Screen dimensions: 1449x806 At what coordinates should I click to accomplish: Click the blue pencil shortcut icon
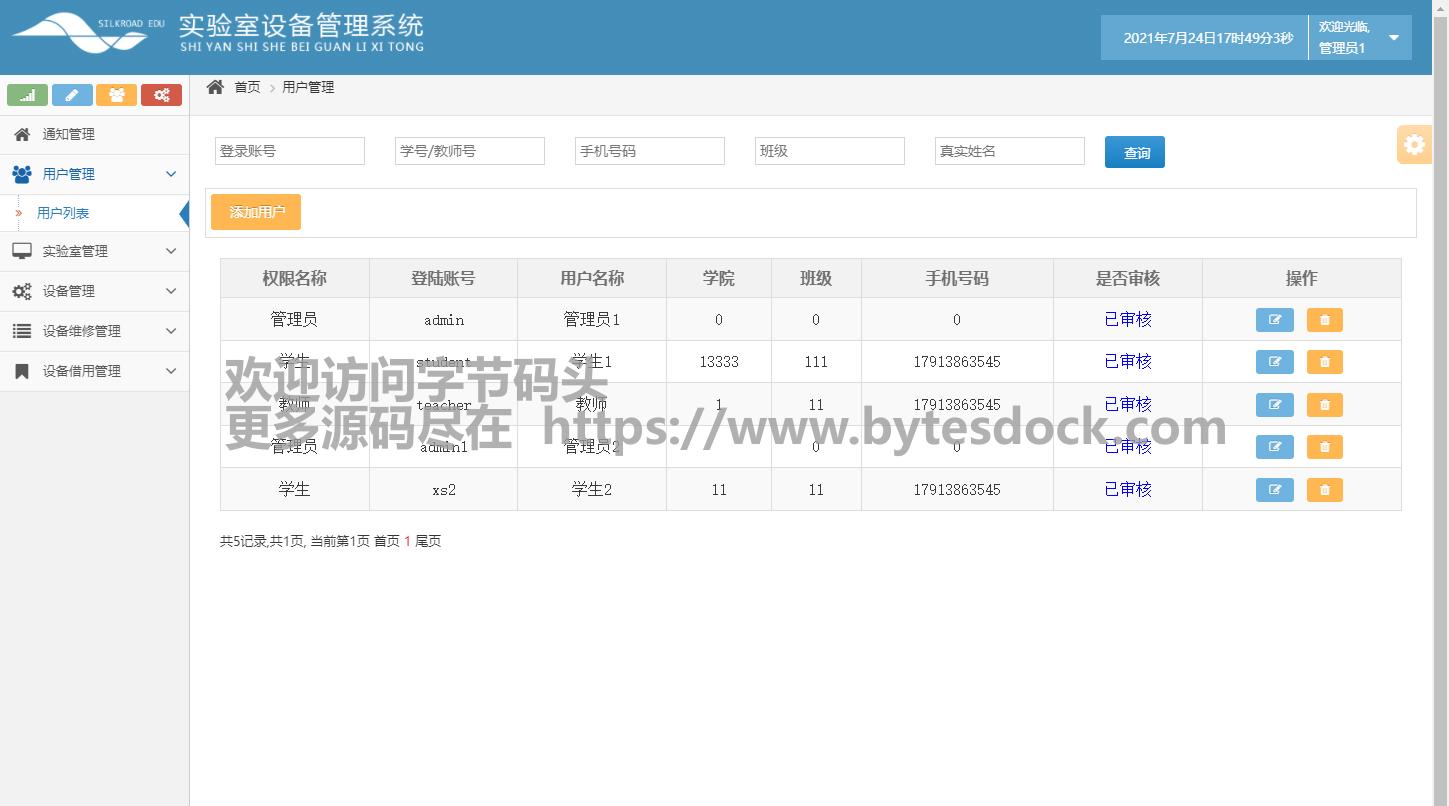tap(72, 95)
